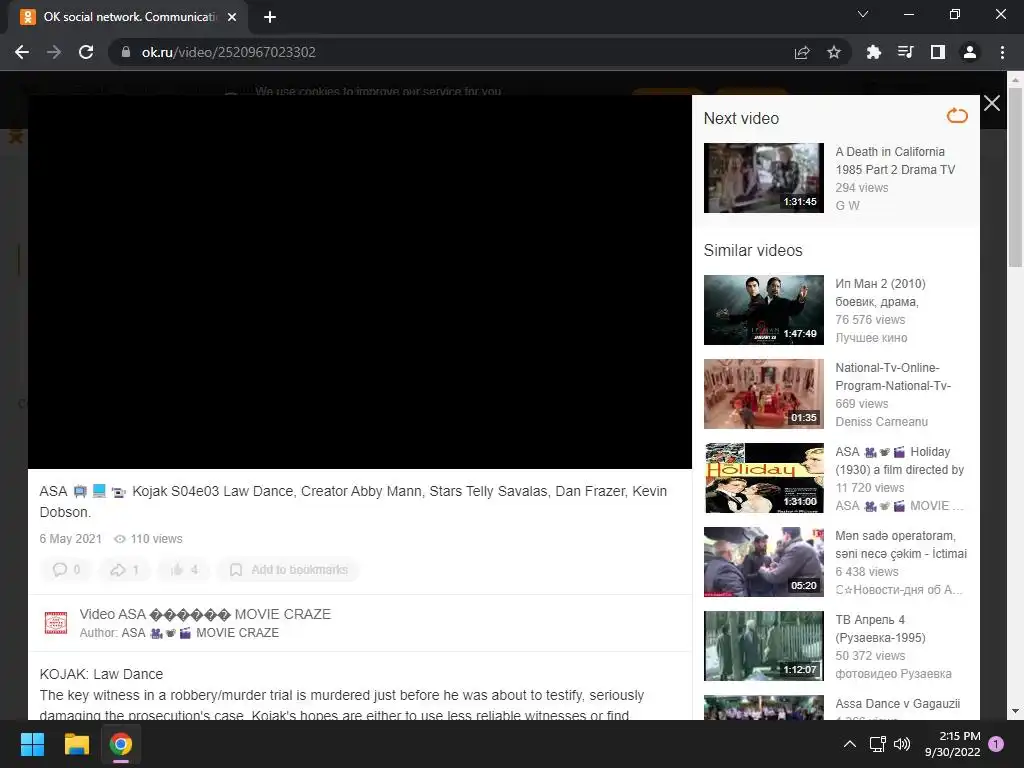The height and width of the screenshot is (768, 1024).
Task: Click the black video player area
Action: coord(360,282)
